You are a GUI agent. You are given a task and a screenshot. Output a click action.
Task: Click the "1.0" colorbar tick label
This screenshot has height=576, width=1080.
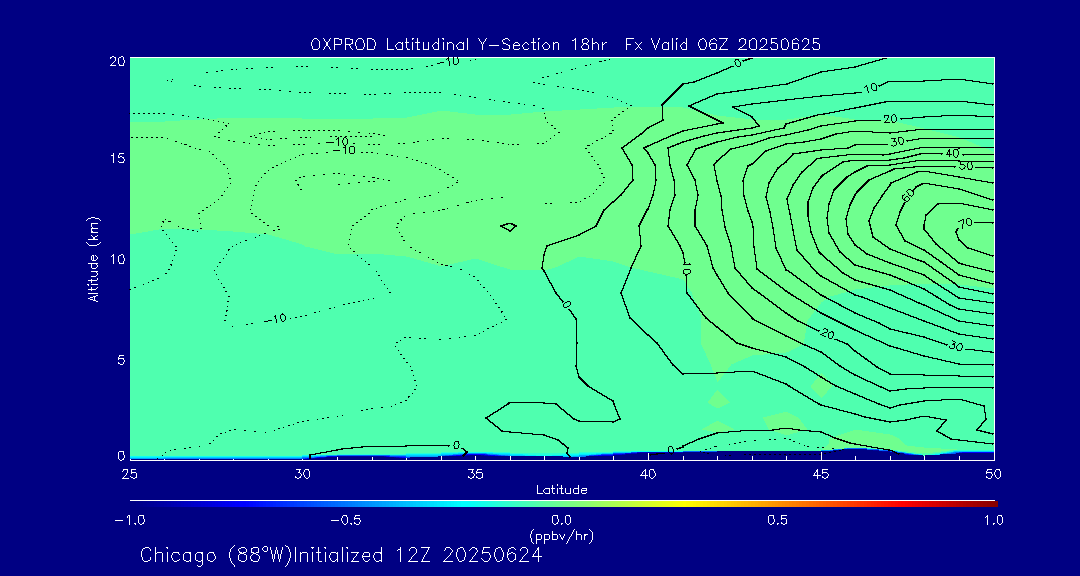(x=994, y=520)
